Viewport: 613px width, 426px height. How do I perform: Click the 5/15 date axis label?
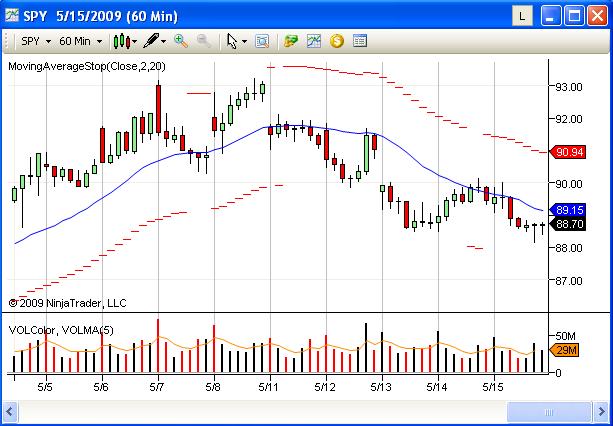[492, 387]
